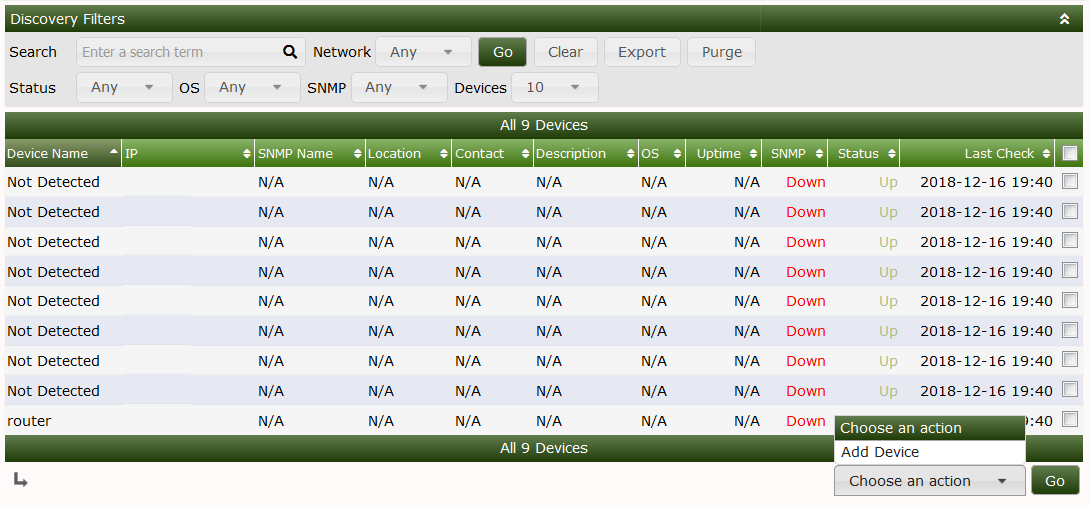Sort by Device Name column arrow
The image size is (1089, 507).
[x=113, y=154]
